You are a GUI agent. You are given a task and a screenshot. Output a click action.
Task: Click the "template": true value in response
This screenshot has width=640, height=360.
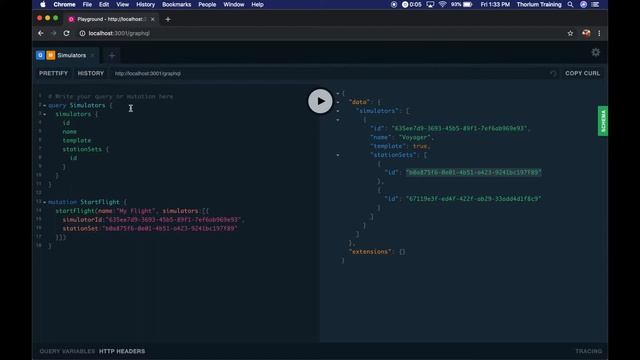click(x=420, y=146)
